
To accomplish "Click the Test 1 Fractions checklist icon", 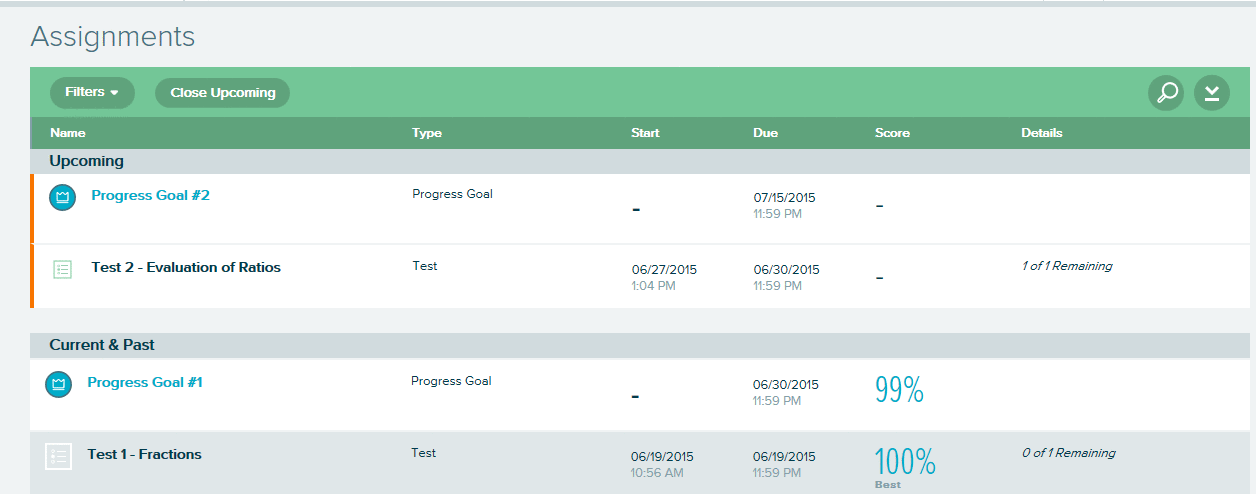I will coord(59,456).
